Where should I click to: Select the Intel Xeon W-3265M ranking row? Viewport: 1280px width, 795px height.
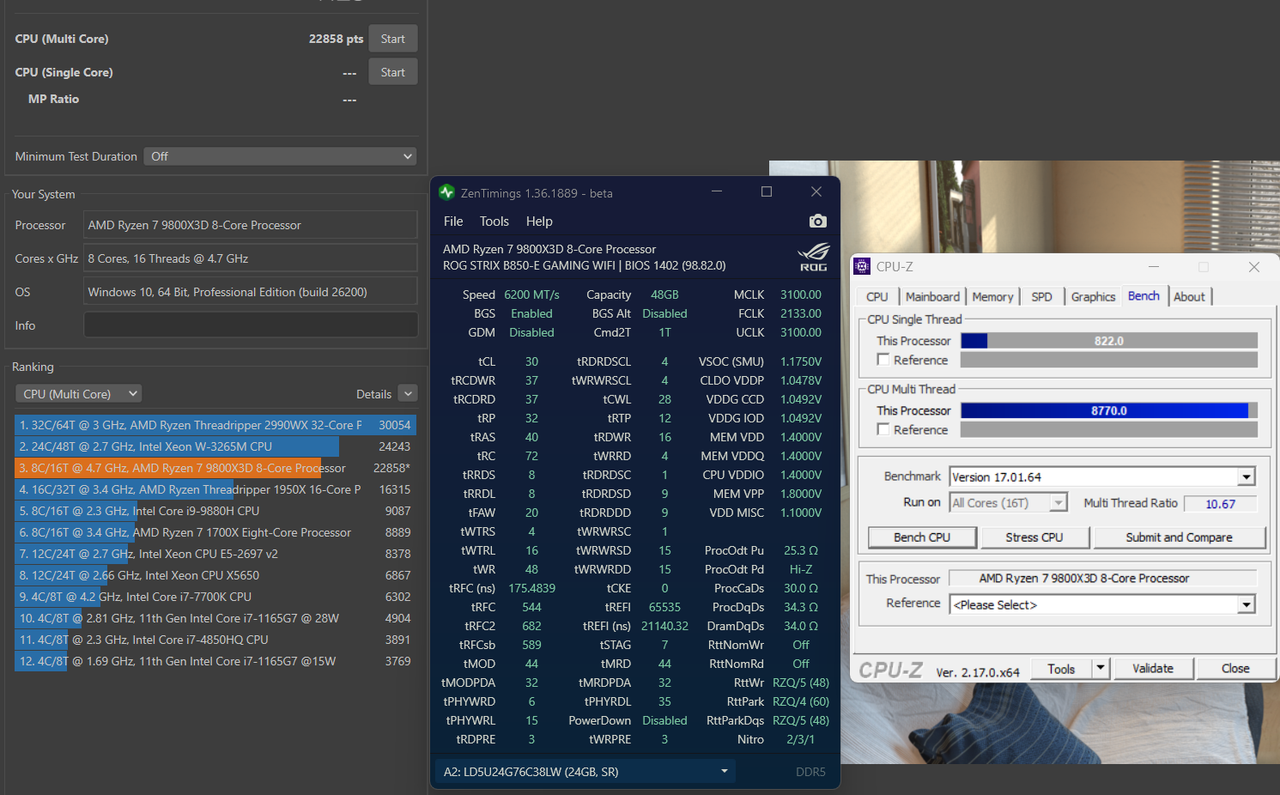215,446
